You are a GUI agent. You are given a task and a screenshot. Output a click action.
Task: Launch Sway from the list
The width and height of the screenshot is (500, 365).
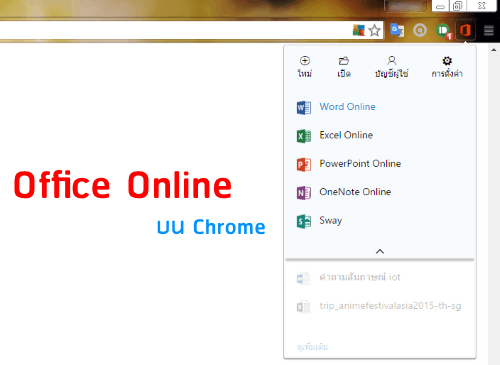[331, 220]
